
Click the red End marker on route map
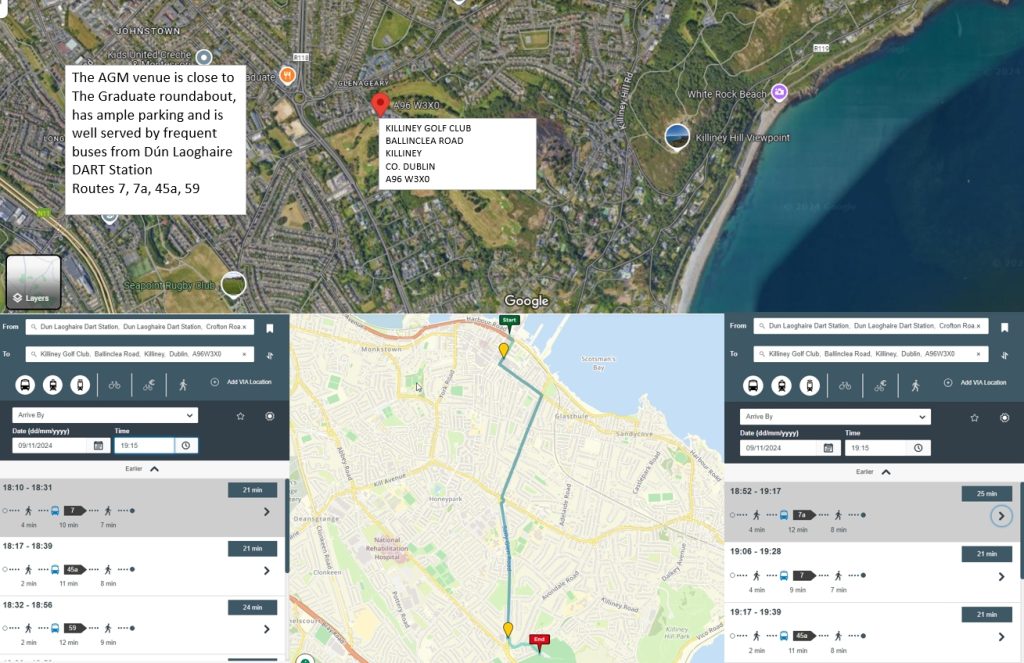539,642
